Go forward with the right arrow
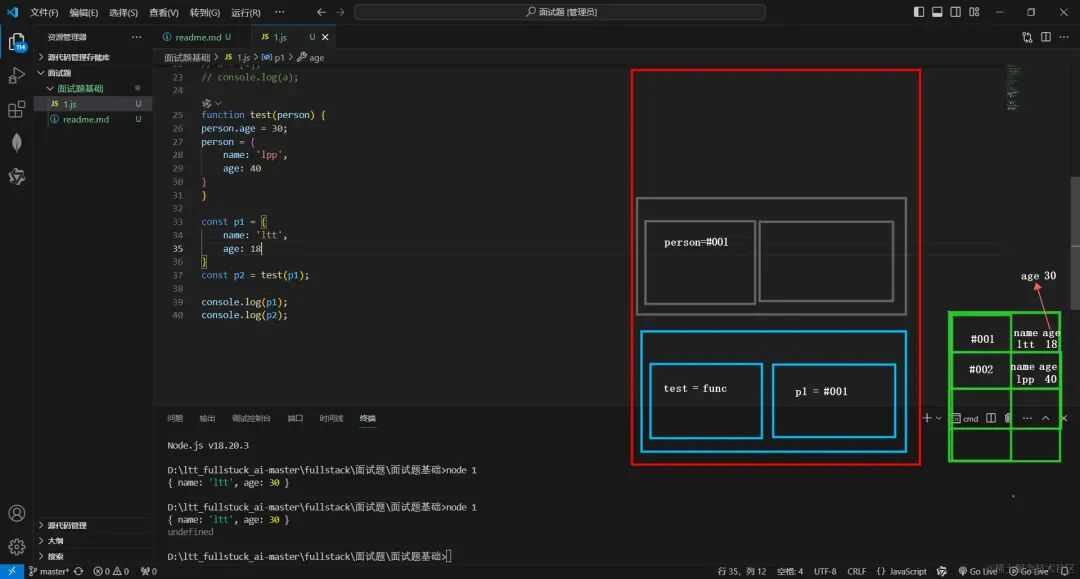 coord(340,12)
